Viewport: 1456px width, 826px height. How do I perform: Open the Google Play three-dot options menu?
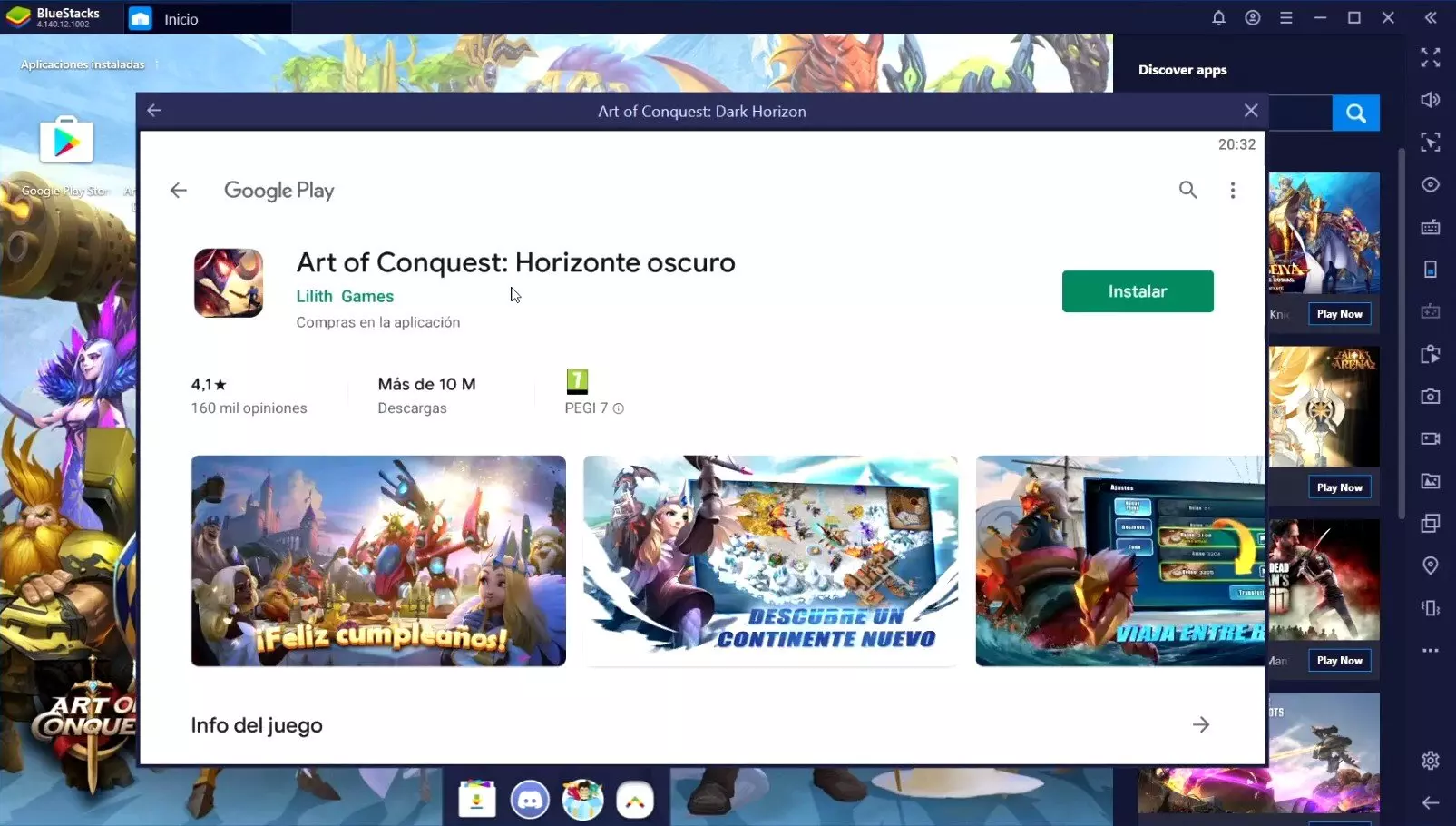coord(1232,190)
